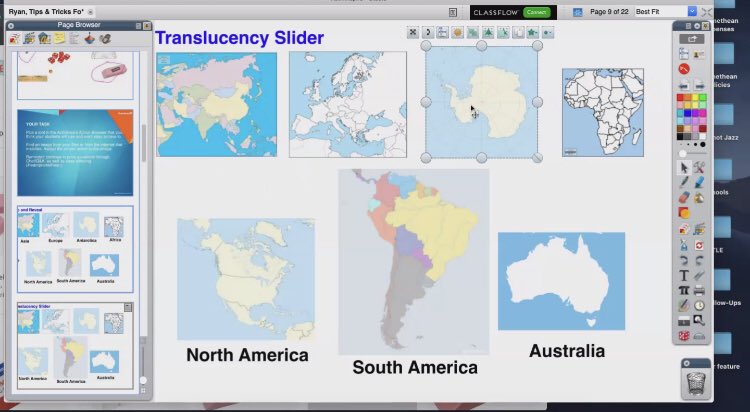Select the Fill bucket tool
The width and height of the screenshot is (750, 412).
coord(699,197)
